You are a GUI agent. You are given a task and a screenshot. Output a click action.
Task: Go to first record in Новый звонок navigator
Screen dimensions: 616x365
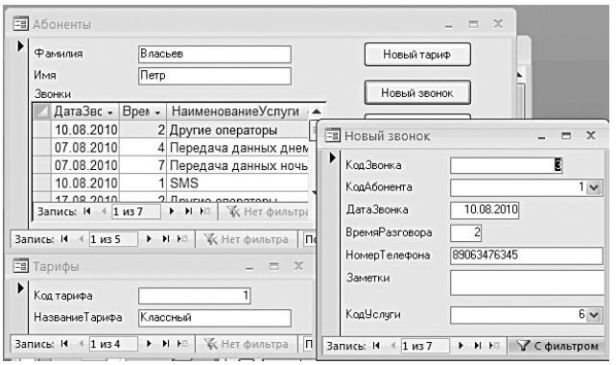[376, 346]
